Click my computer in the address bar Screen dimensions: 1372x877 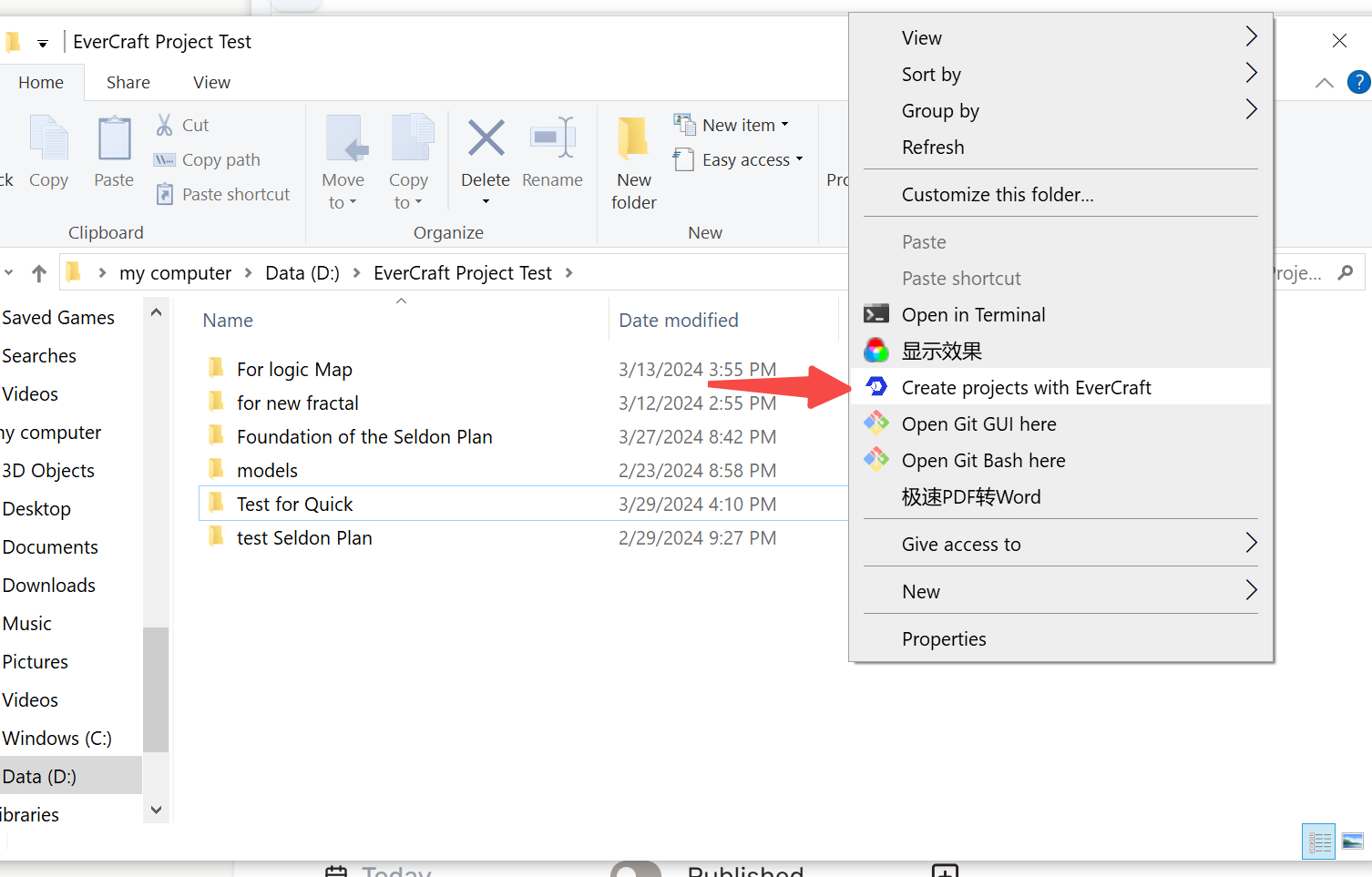(175, 273)
